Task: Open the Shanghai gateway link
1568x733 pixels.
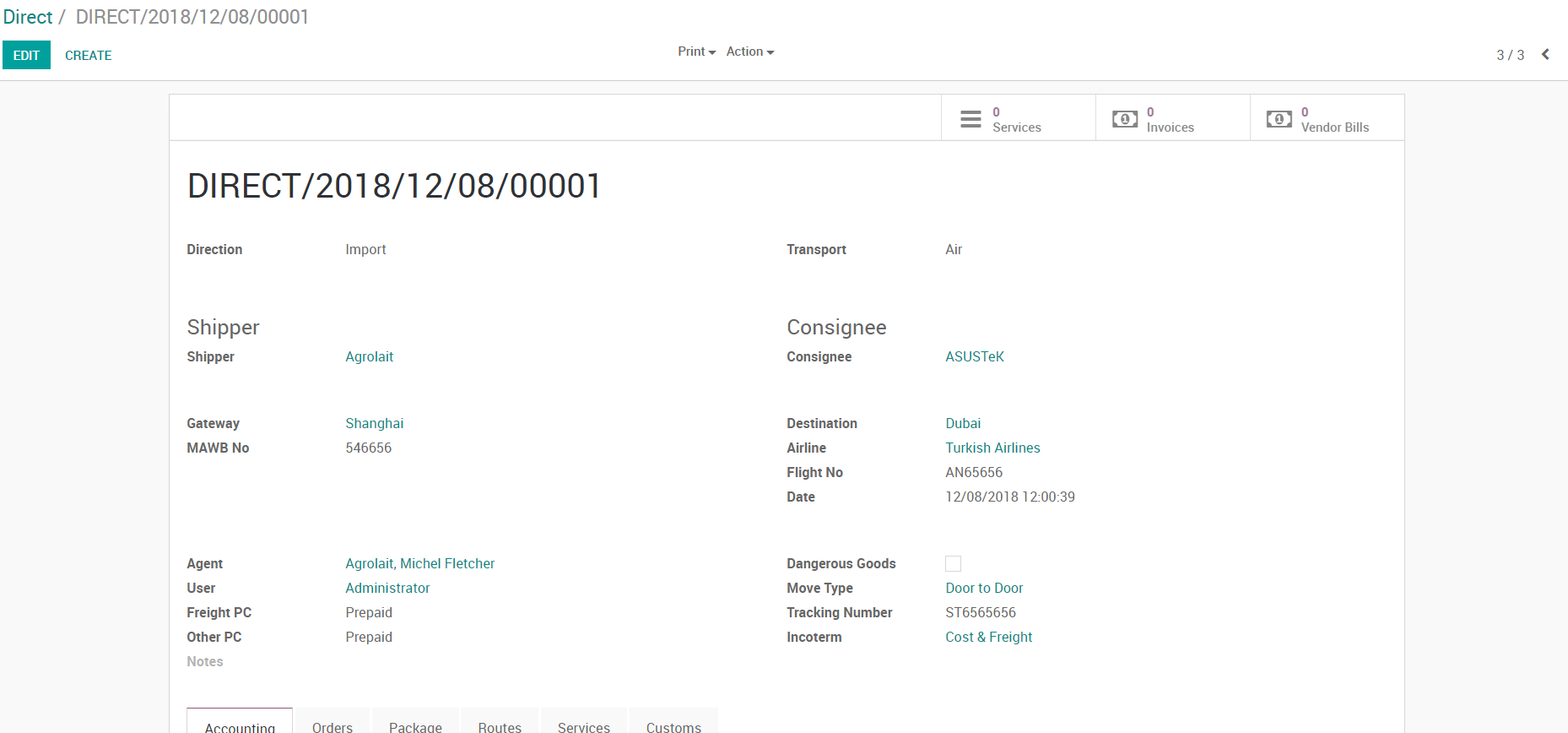Action: coord(374,424)
